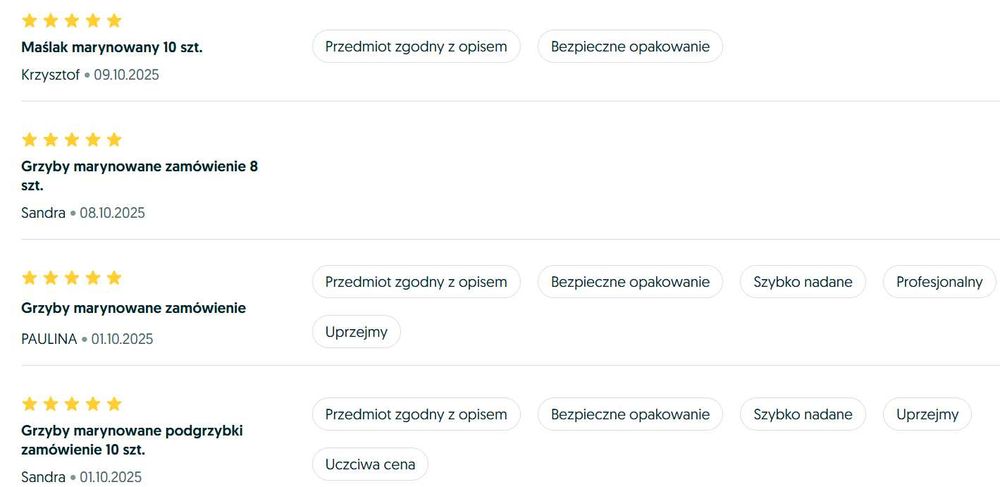Click the "Uczciwa cena" tag
Image resolution: width=1000 pixels, height=487 pixels.
point(370,464)
